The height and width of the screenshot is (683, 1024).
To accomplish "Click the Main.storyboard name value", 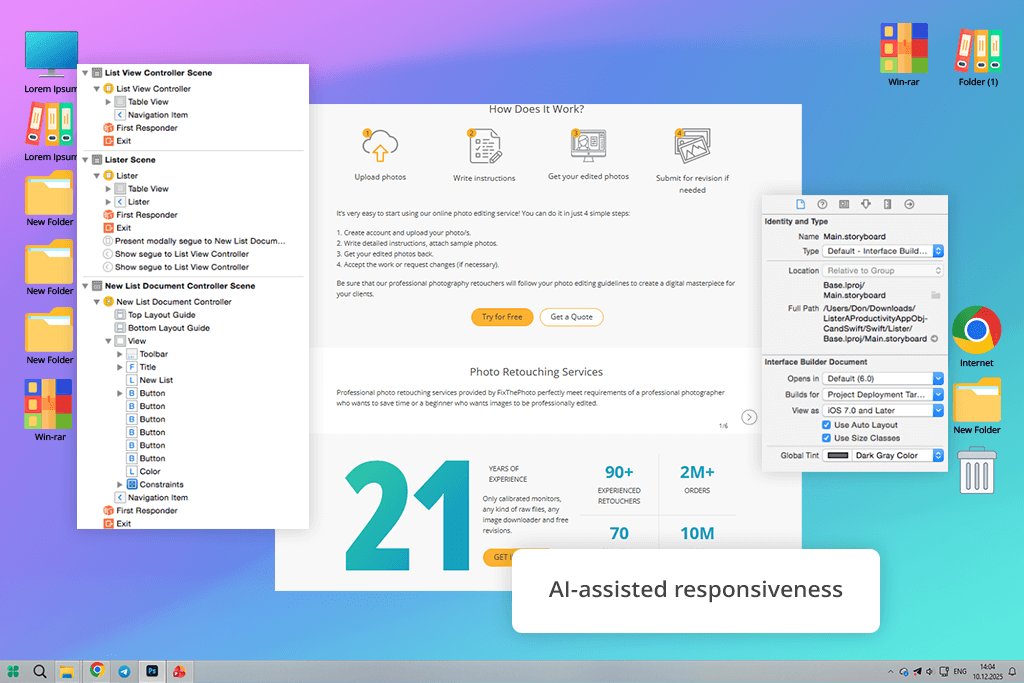I will [854, 236].
